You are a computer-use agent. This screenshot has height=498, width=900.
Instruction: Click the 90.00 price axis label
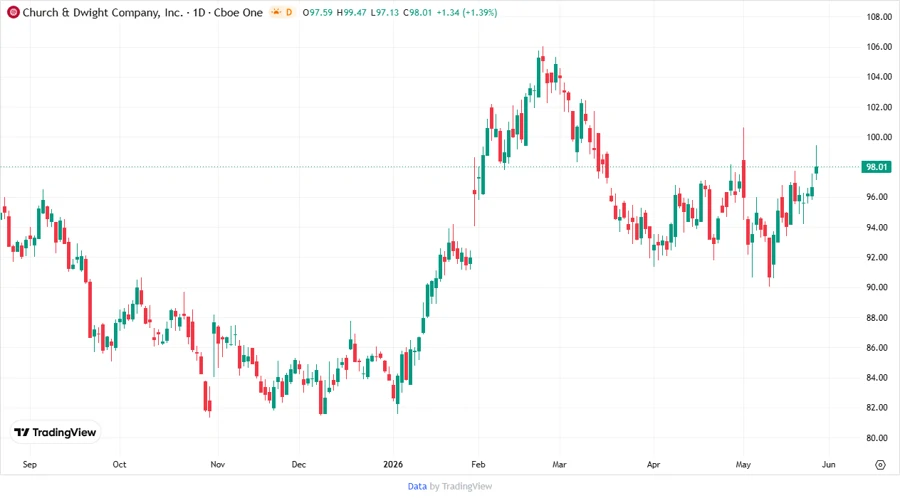879,287
